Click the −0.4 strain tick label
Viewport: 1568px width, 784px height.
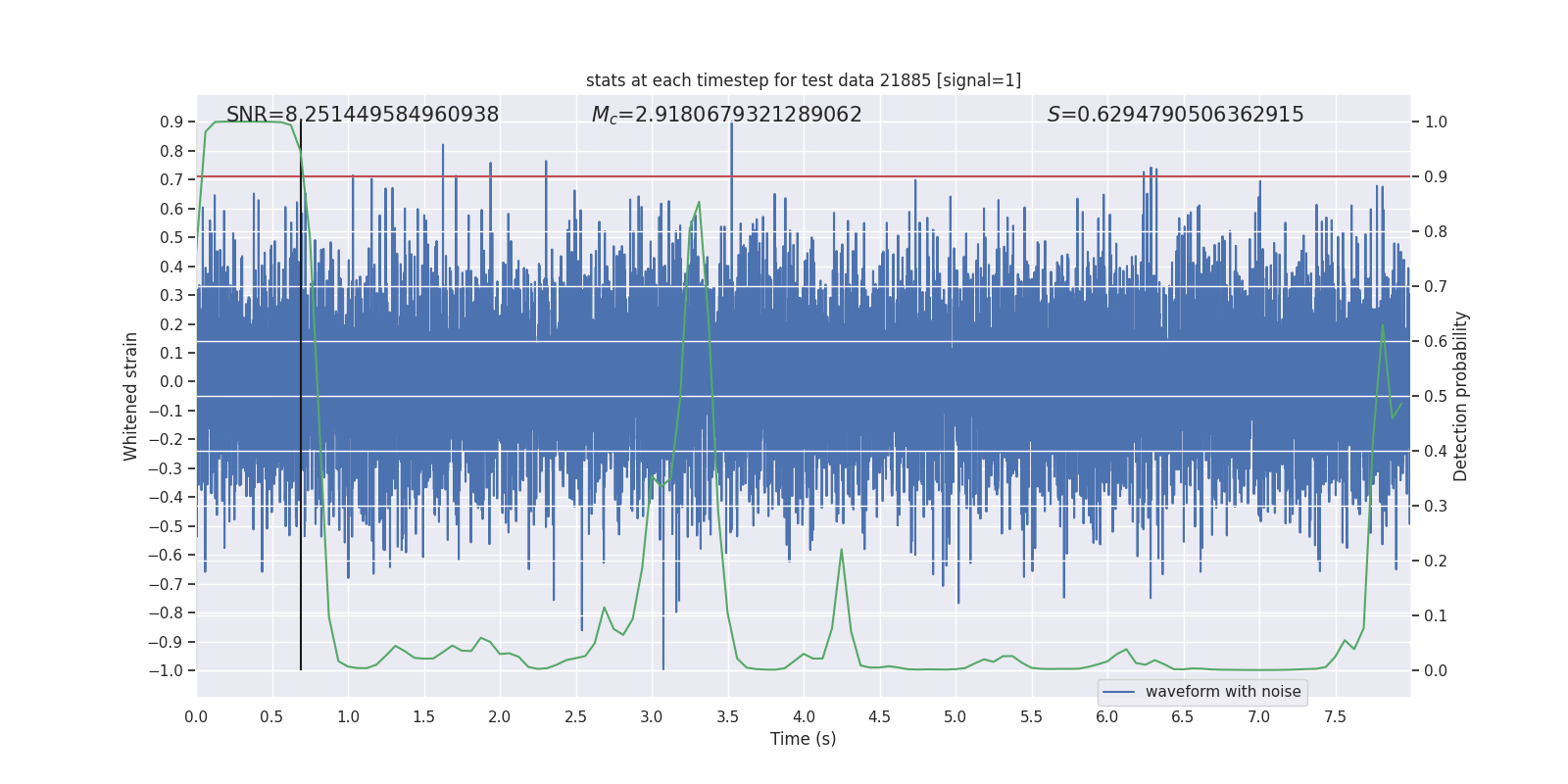pyautogui.click(x=166, y=498)
